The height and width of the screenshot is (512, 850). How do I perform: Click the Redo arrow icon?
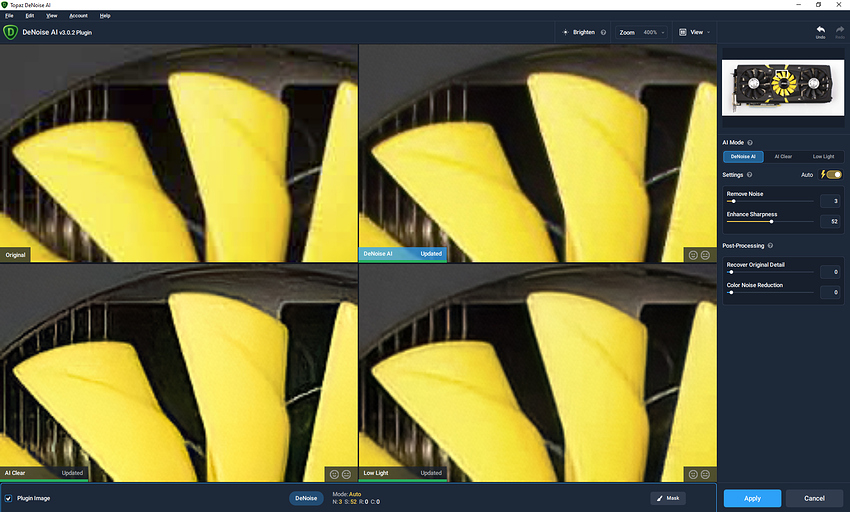coord(840,30)
